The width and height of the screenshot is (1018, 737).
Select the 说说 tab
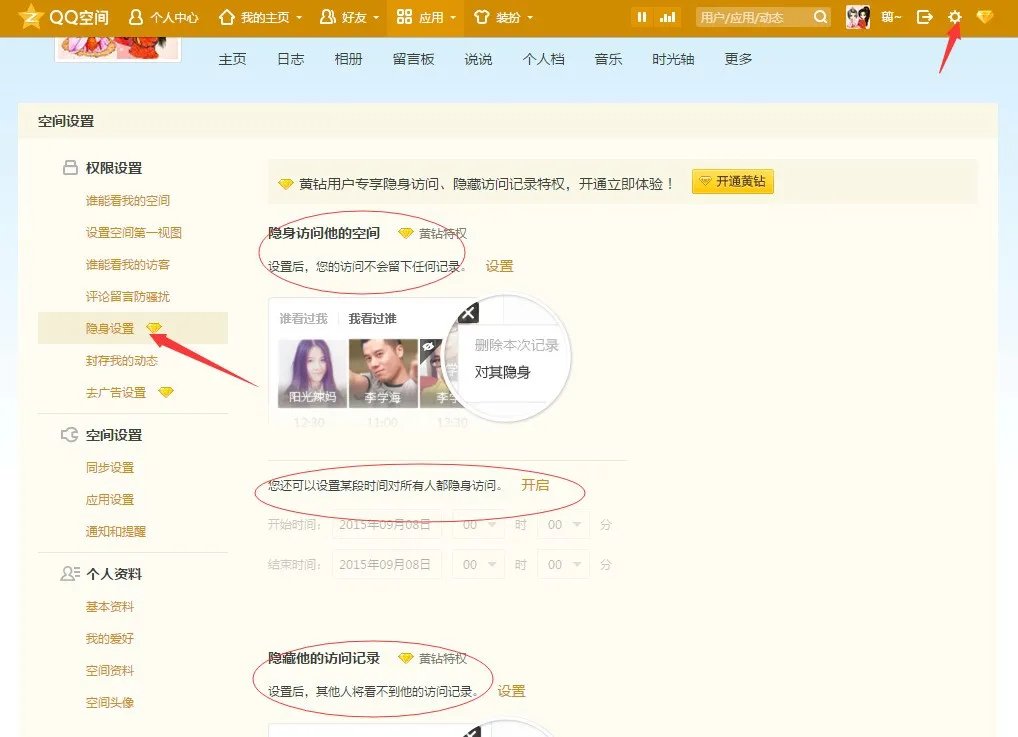[478, 59]
